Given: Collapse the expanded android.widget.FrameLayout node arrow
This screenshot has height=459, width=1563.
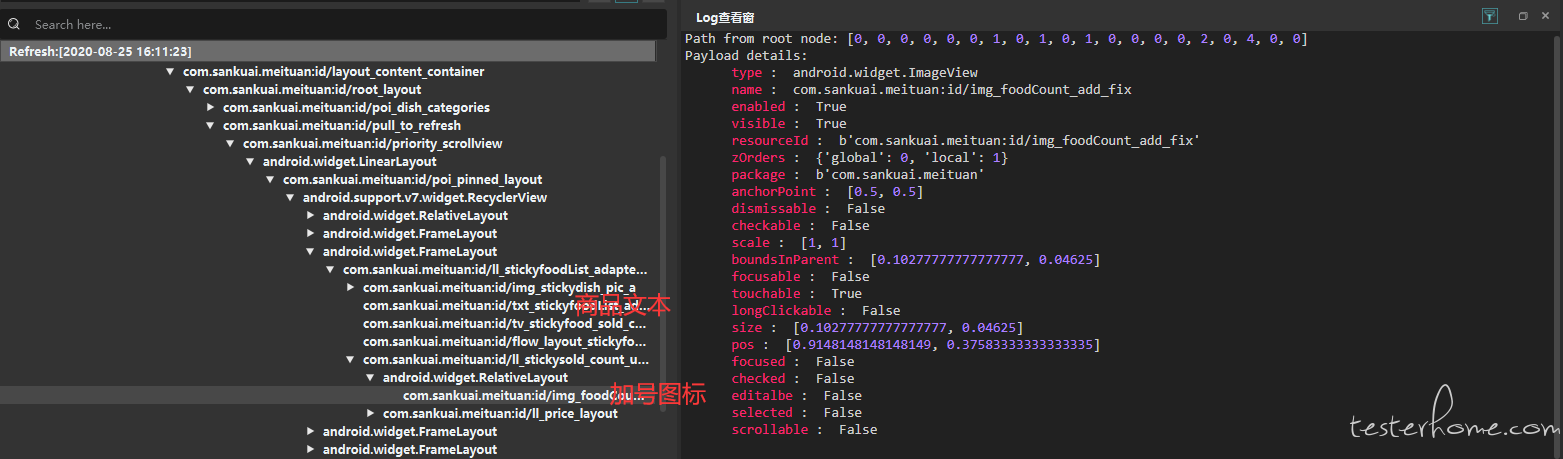Looking at the screenshot, I should 311,252.
